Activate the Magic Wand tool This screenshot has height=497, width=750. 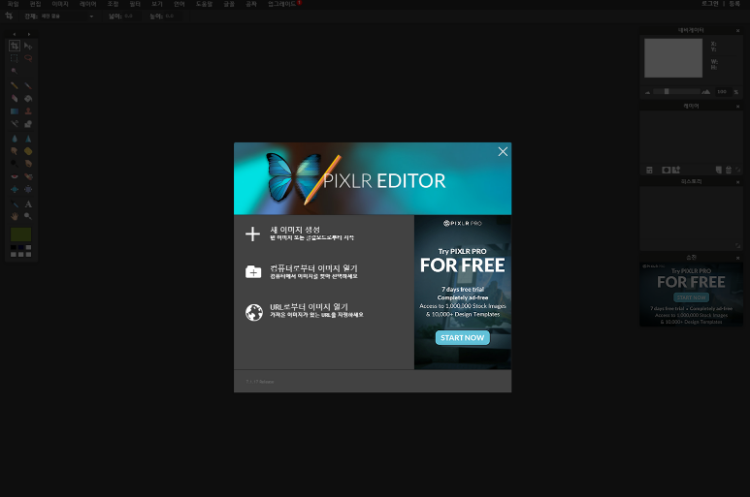[x=14, y=71]
